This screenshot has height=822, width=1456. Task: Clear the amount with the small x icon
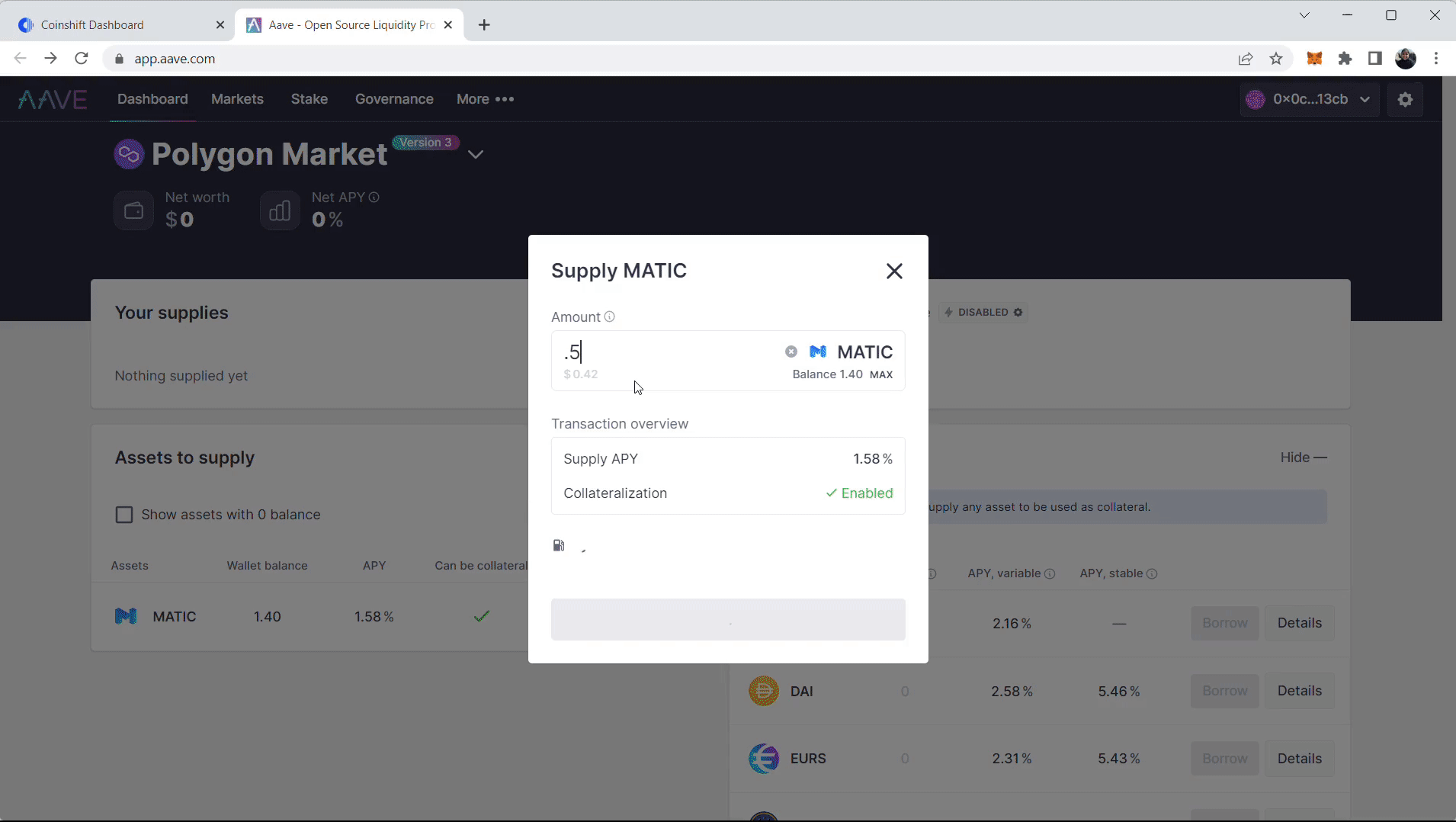click(x=791, y=352)
